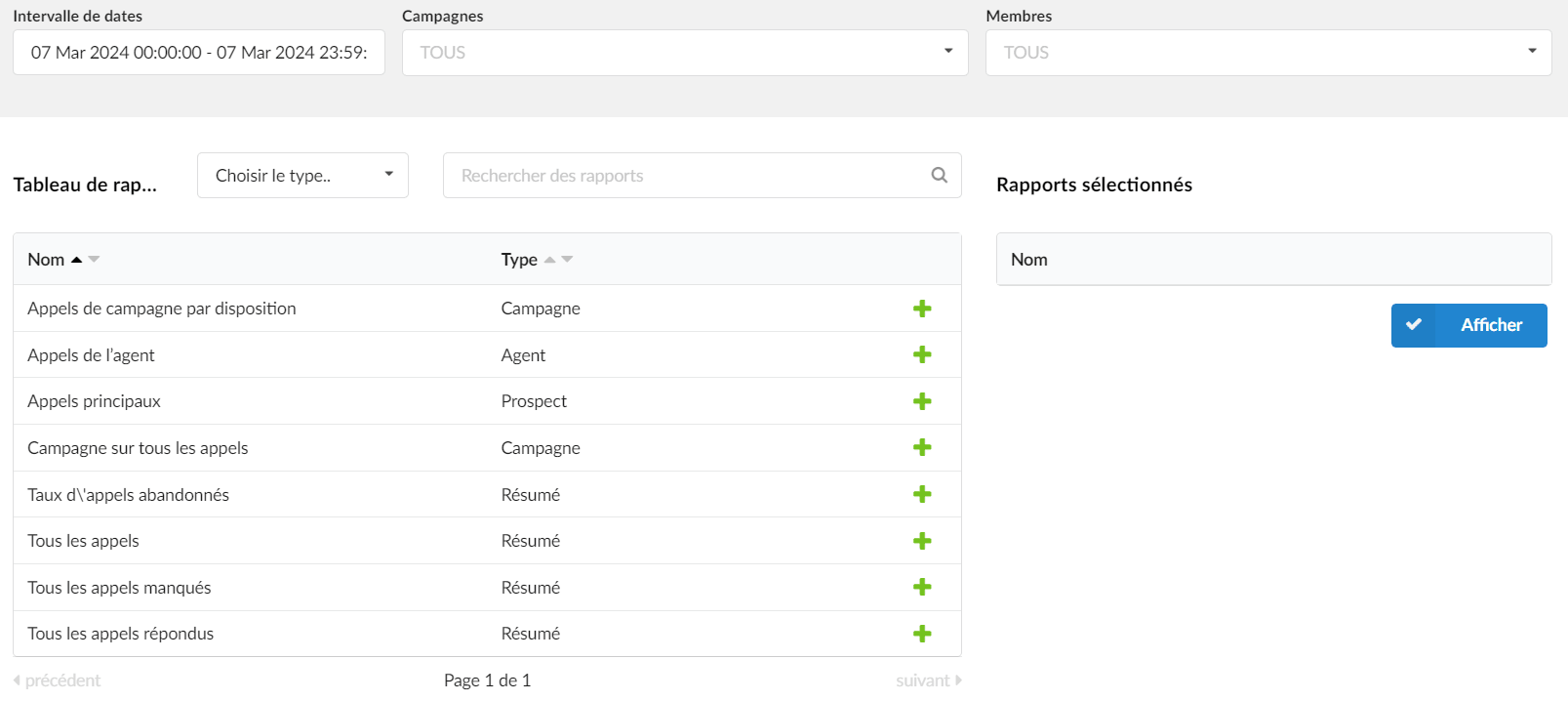1568x701 pixels.
Task: Click the search magnifier icon
Action: pyautogui.click(x=940, y=175)
